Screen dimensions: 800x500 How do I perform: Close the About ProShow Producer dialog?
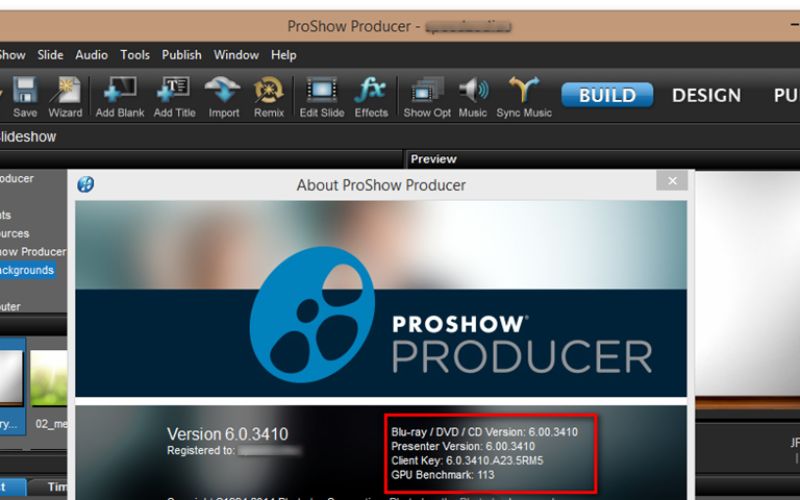[x=672, y=181]
